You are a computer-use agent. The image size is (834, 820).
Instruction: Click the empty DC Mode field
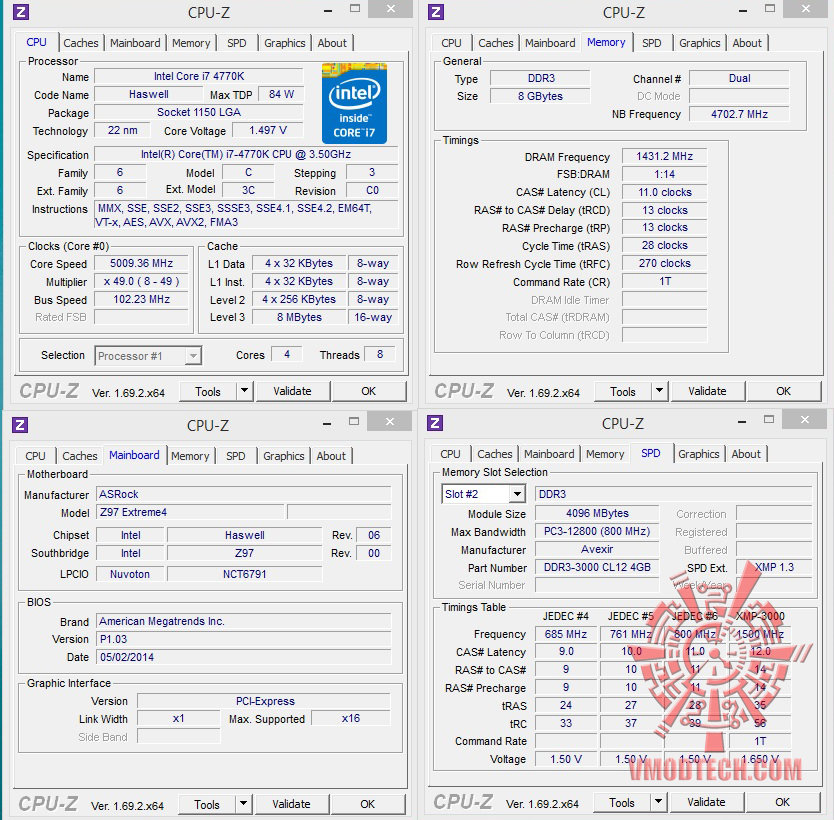tap(739, 96)
